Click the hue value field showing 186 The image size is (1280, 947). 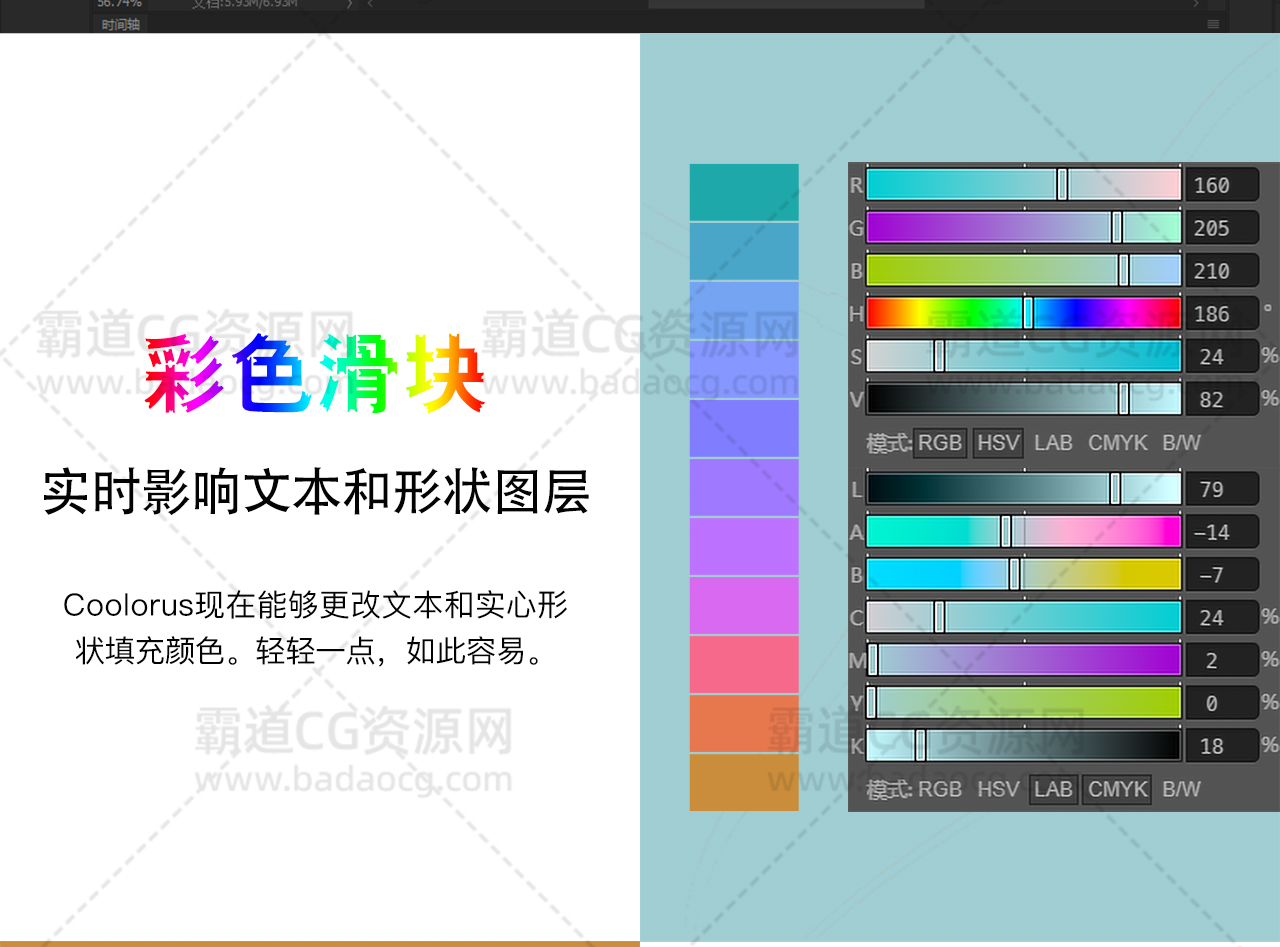(1221, 314)
